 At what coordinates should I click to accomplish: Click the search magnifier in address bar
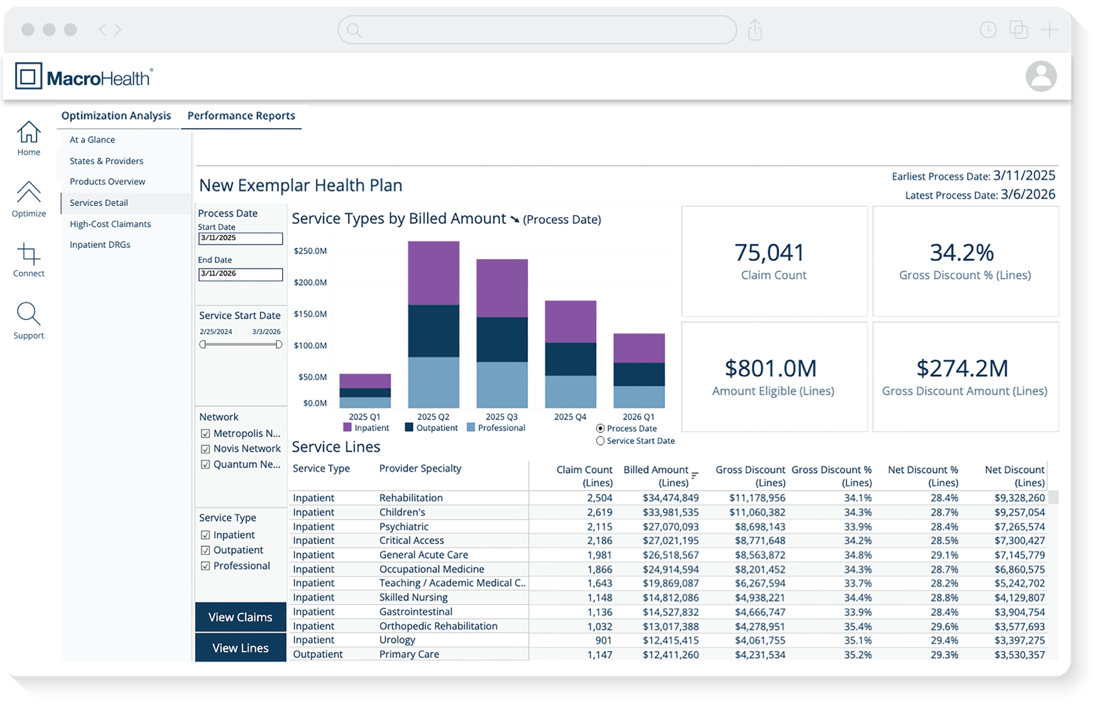pos(354,30)
